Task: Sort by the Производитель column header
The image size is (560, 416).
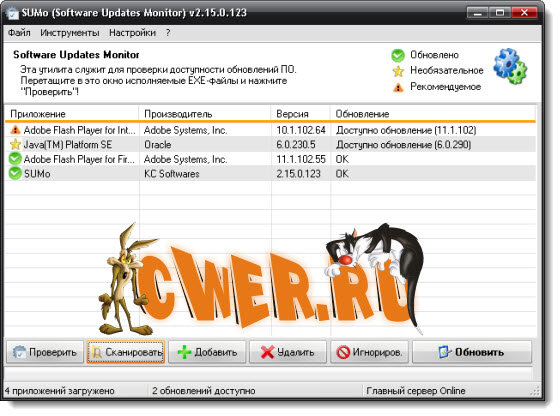Action: [x=205, y=114]
